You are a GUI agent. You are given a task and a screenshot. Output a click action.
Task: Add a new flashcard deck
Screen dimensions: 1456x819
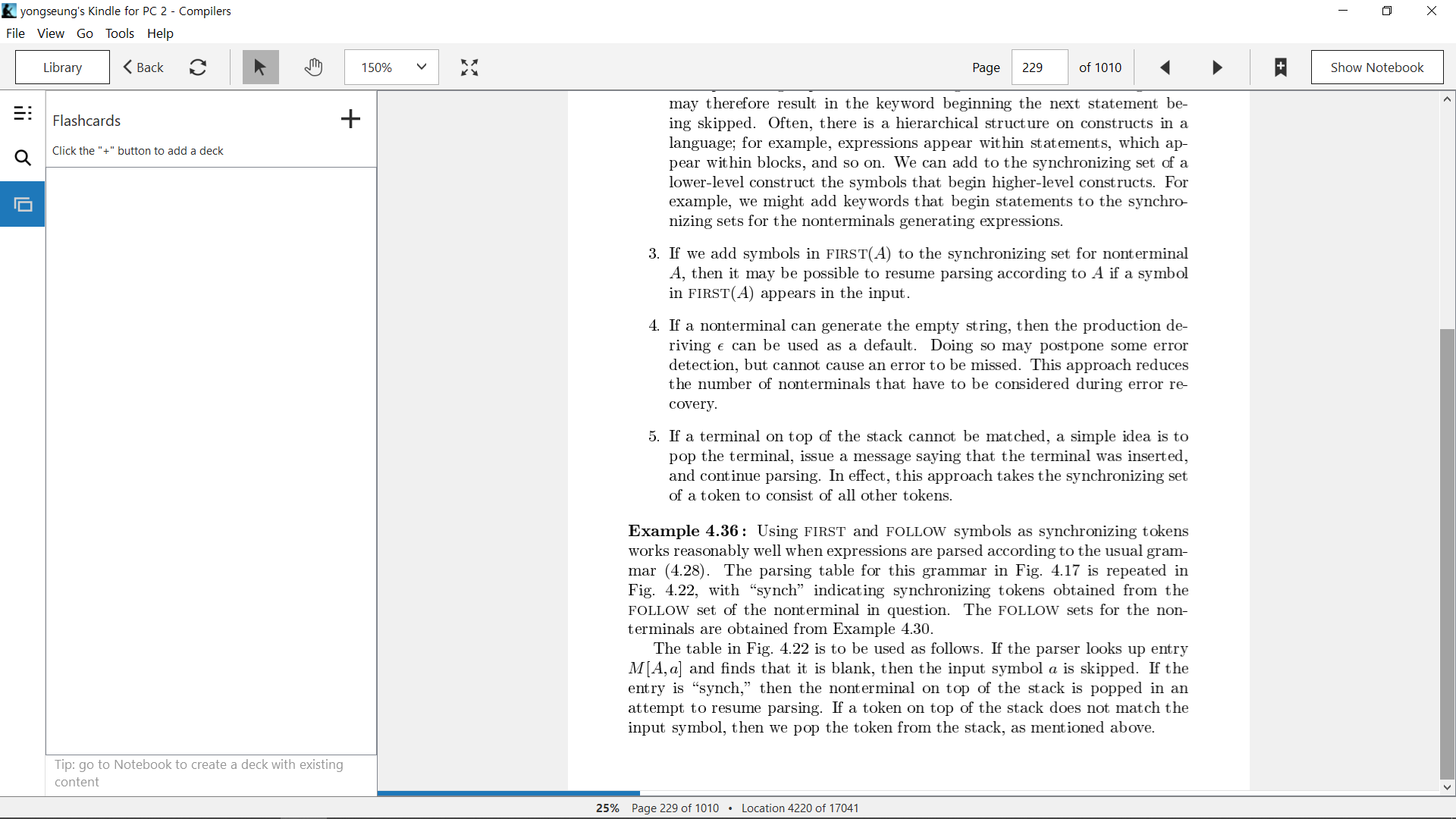[x=350, y=119]
